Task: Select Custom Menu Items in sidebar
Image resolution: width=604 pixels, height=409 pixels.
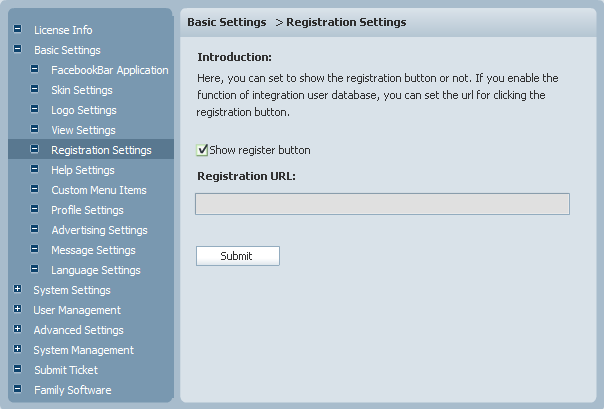Action: [99, 190]
